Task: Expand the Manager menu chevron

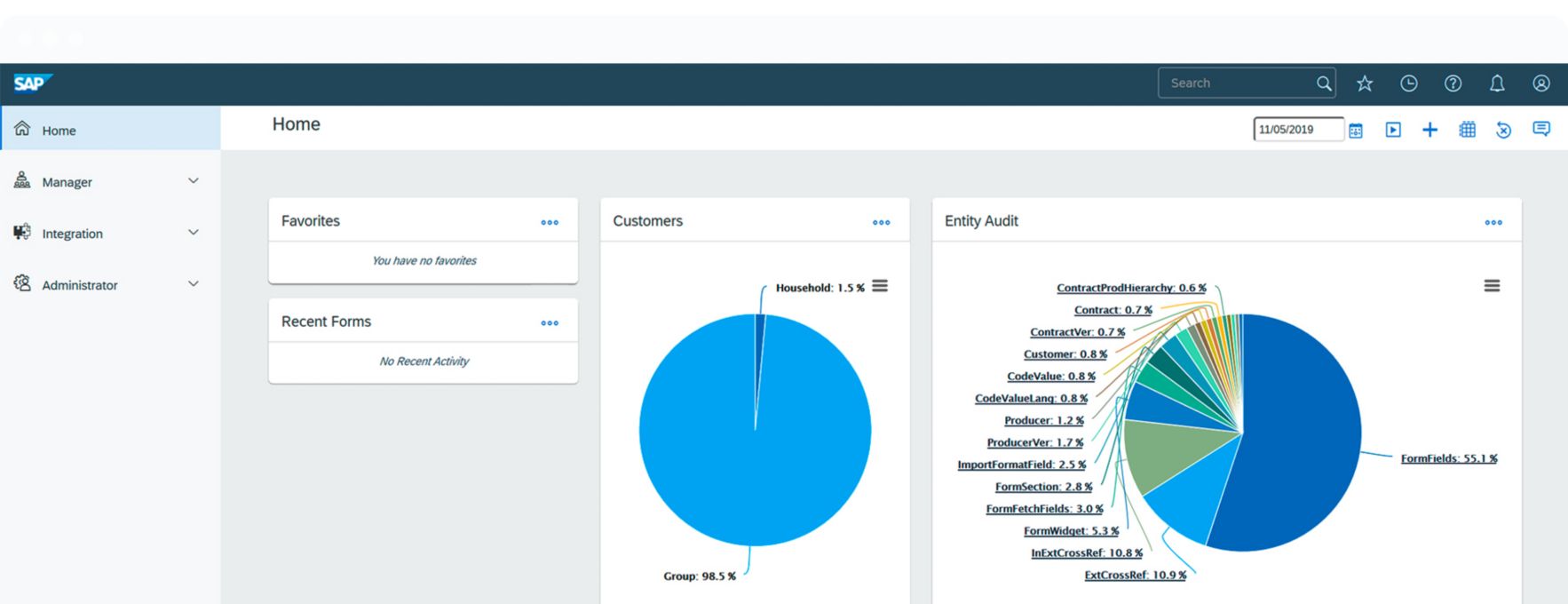Action: pyautogui.click(x=194, y=181)
